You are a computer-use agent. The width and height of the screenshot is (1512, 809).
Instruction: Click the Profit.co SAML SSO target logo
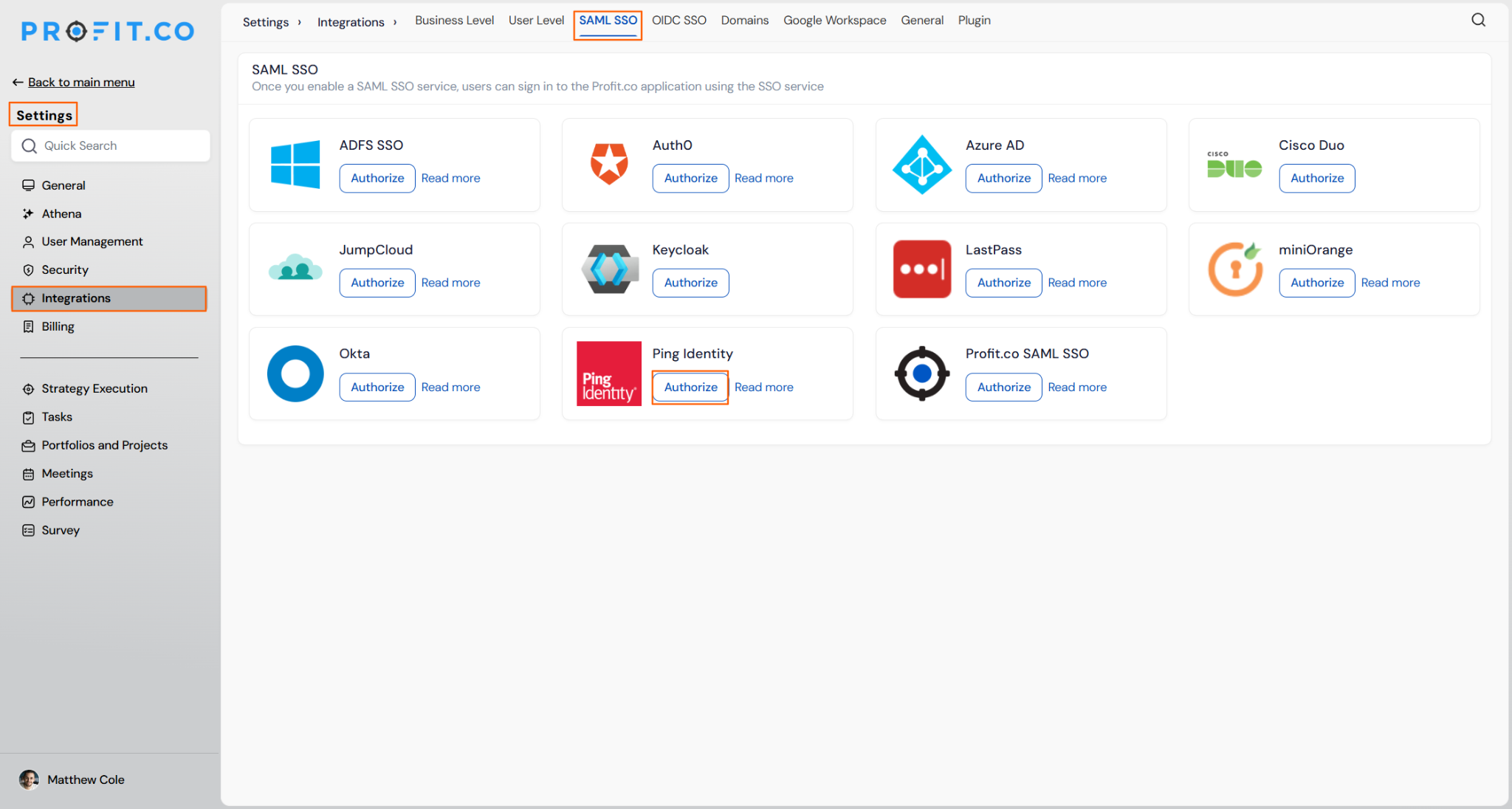point(922,373)
